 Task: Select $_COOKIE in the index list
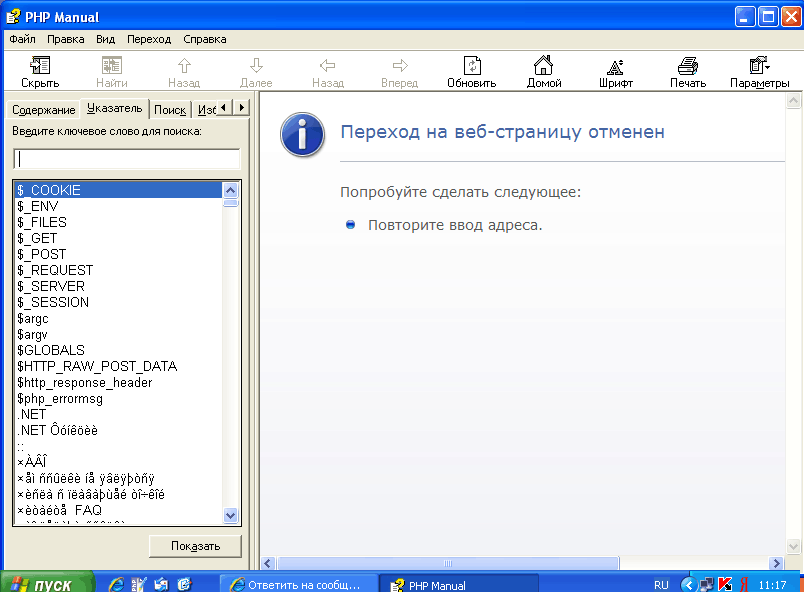point(118,190)
